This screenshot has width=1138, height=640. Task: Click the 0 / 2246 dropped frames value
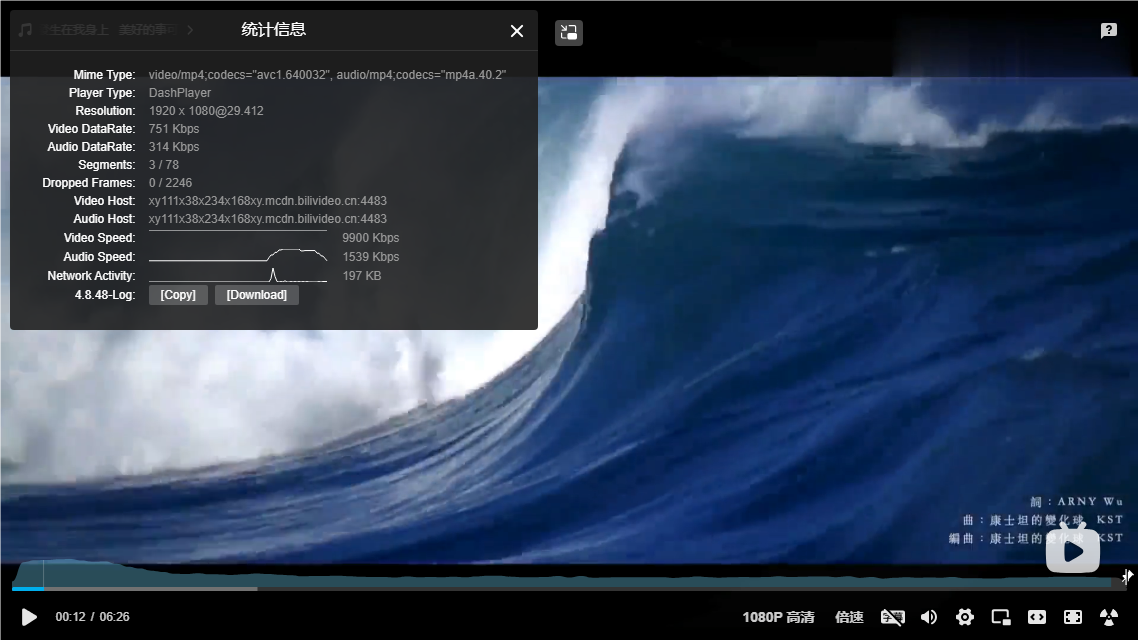click(171, 183)
